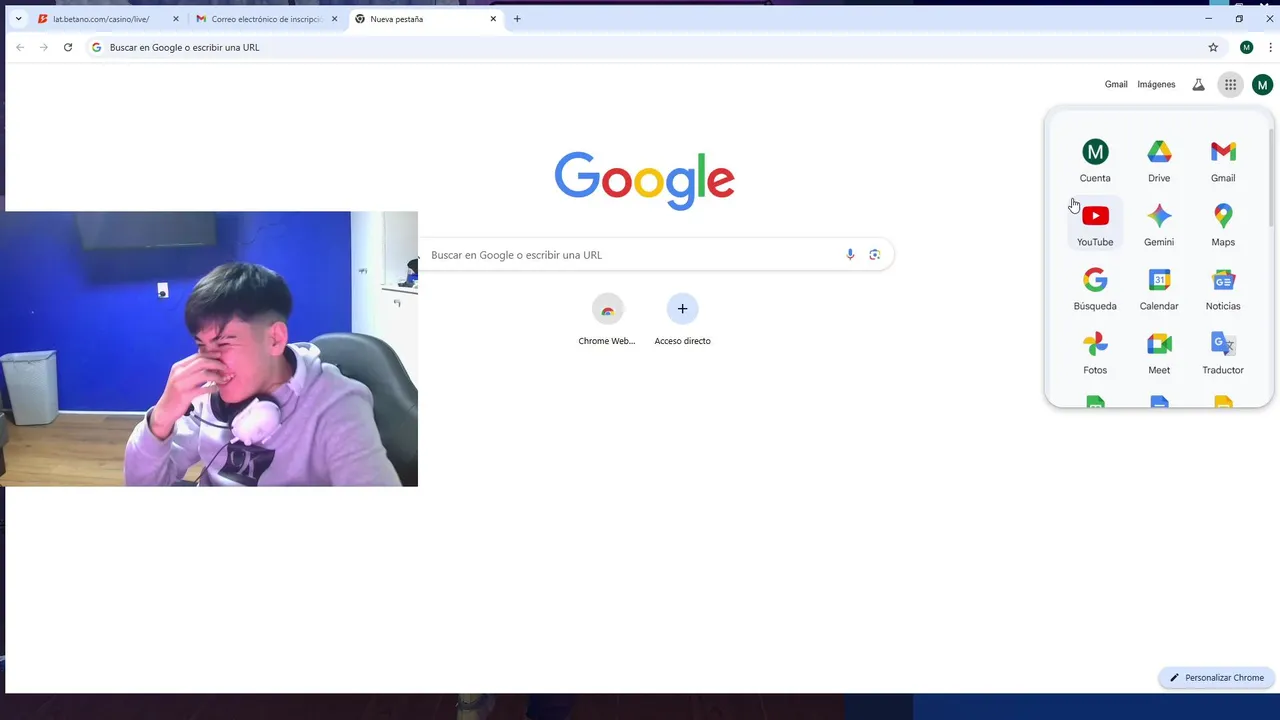Open Search Labs flask icon

click(1198, 85)
